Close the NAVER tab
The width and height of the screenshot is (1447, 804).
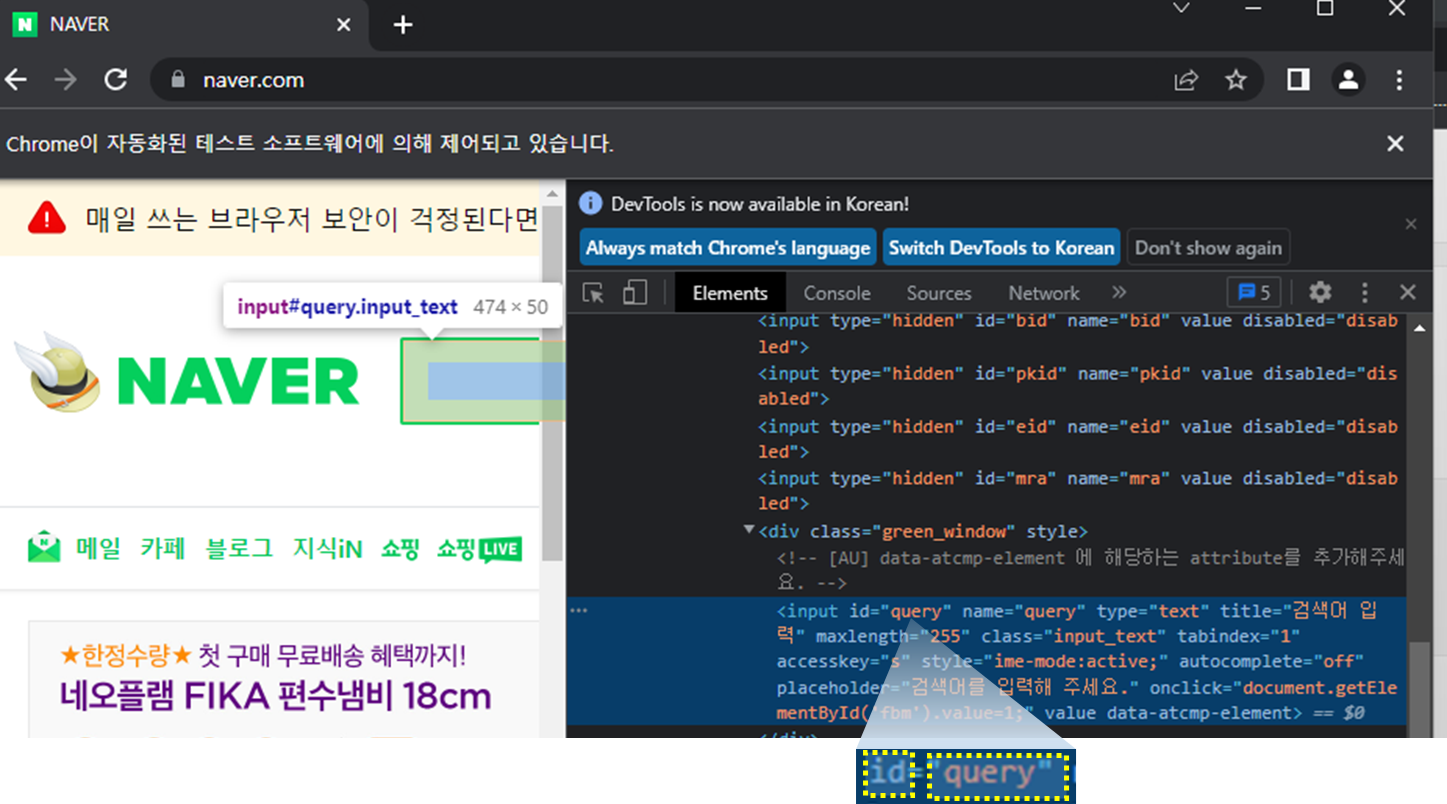343,24
